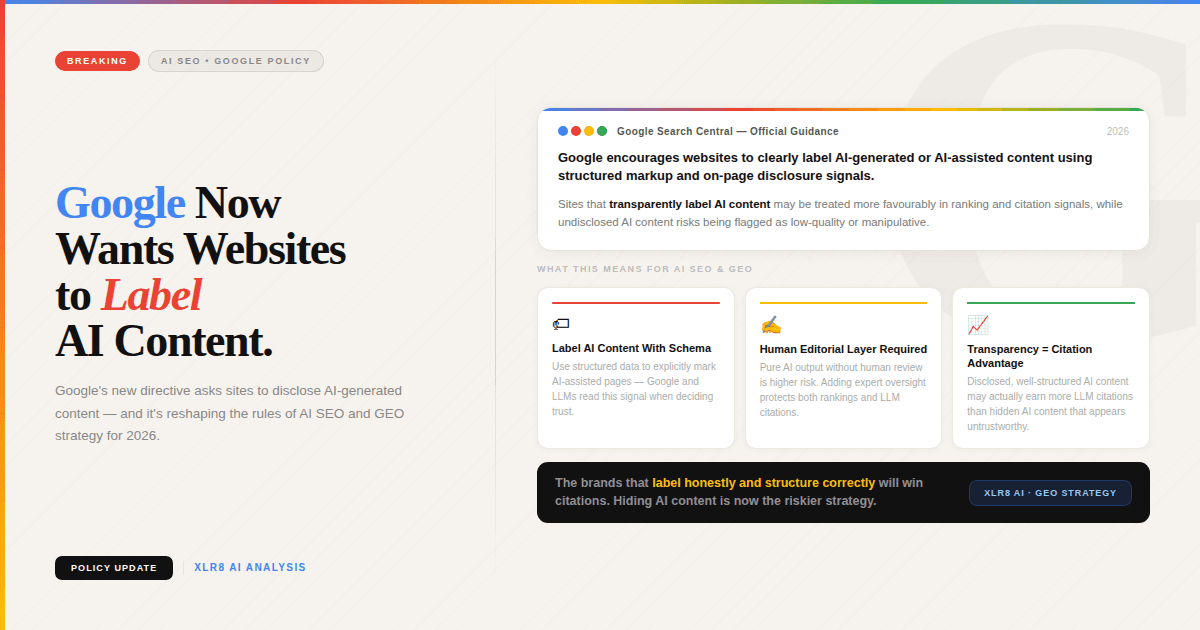Click description starting Disclosed, well-structured AI content
The height and width of the screenshot is (630, 1200).
pyautogui.click(x=1050, y=404)
